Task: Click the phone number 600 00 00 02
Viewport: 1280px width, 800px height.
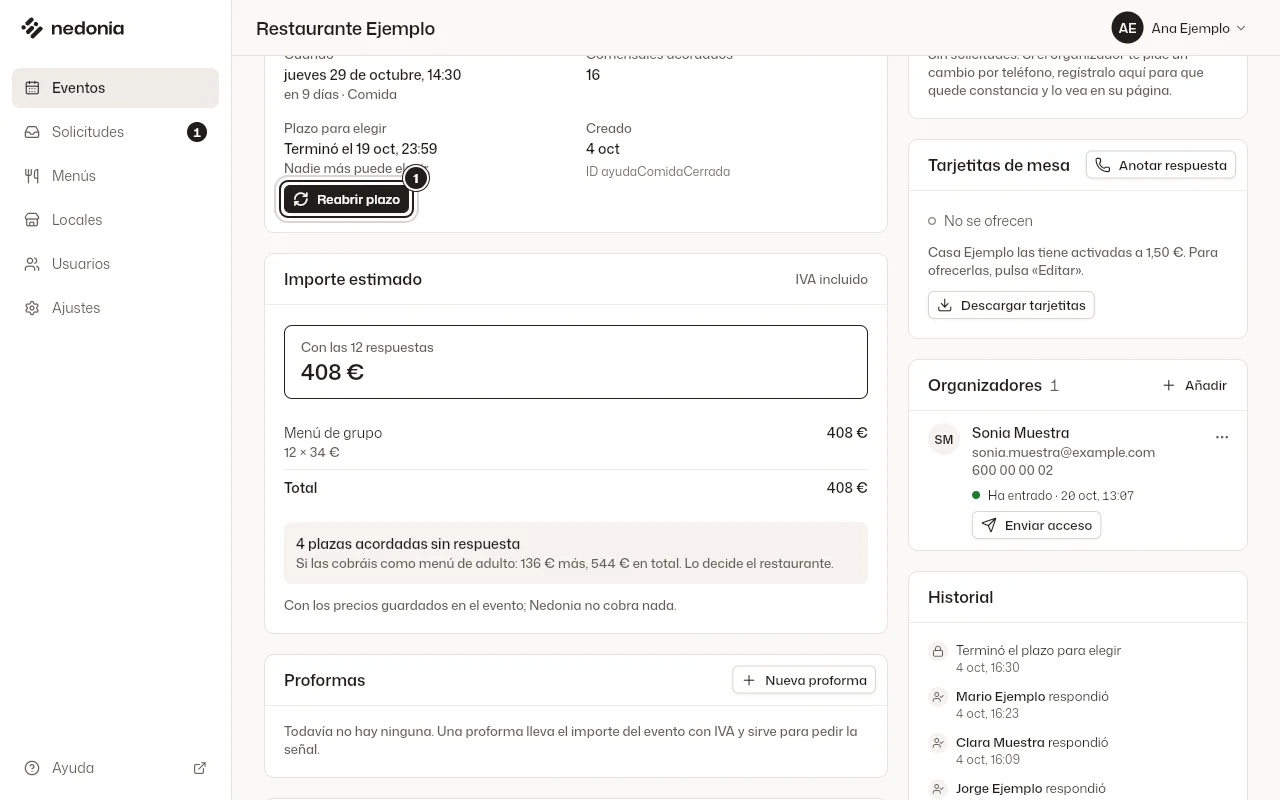Action: pyautogui.click(x=1012, y=470)
